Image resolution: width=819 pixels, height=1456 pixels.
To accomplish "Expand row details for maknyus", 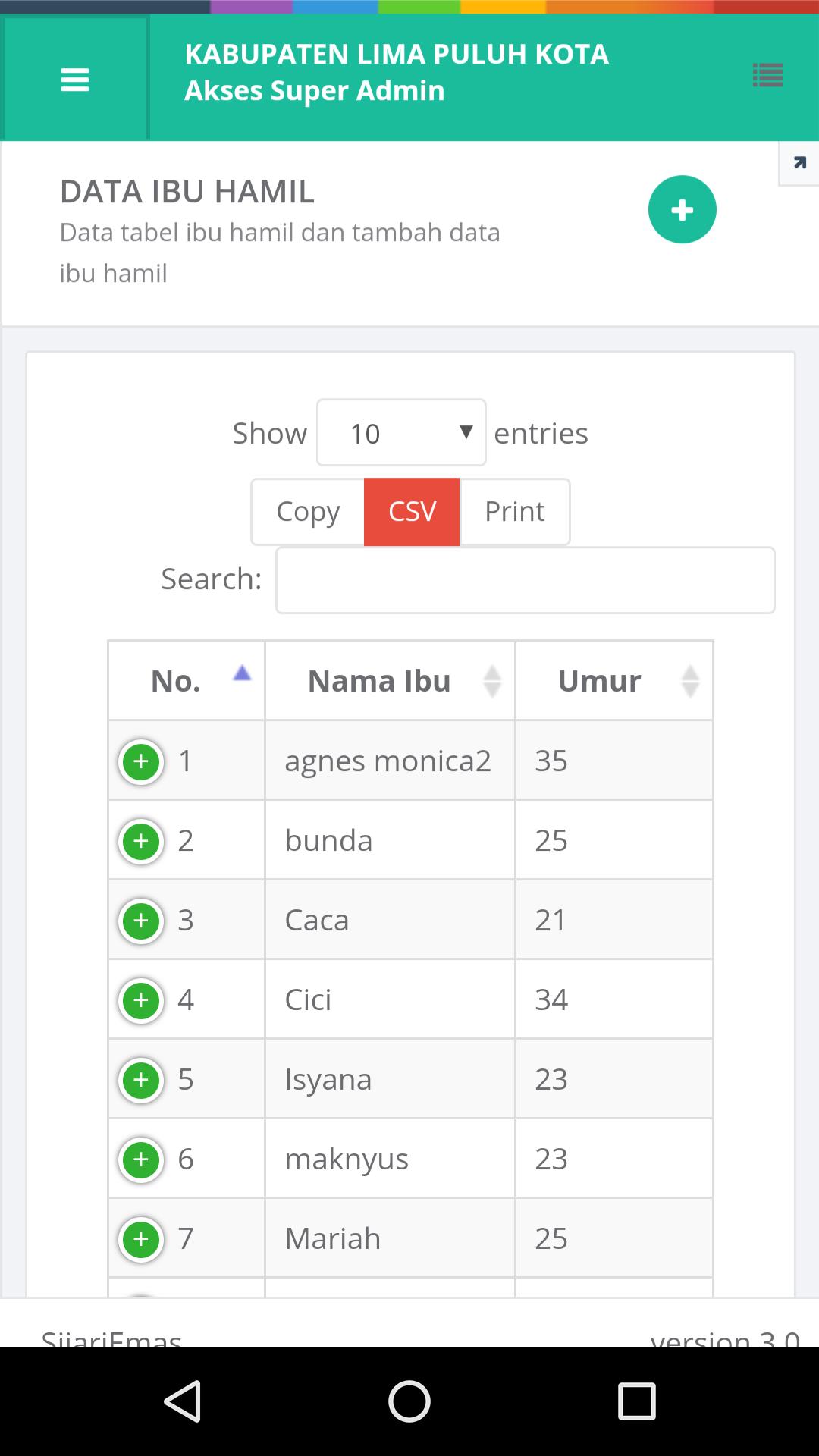I will (141, 1159).
